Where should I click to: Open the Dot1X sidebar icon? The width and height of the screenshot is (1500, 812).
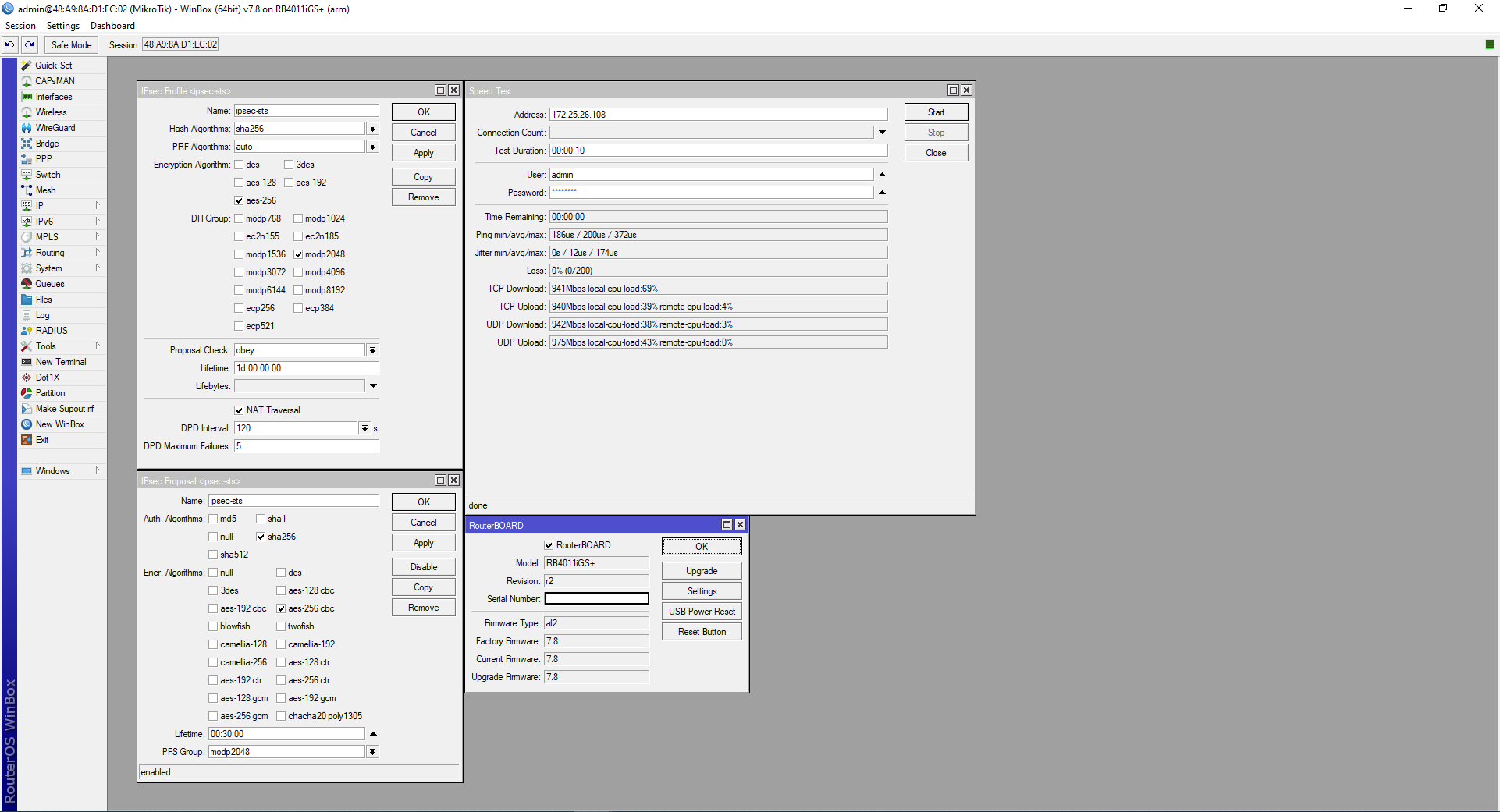coord(27,378)
